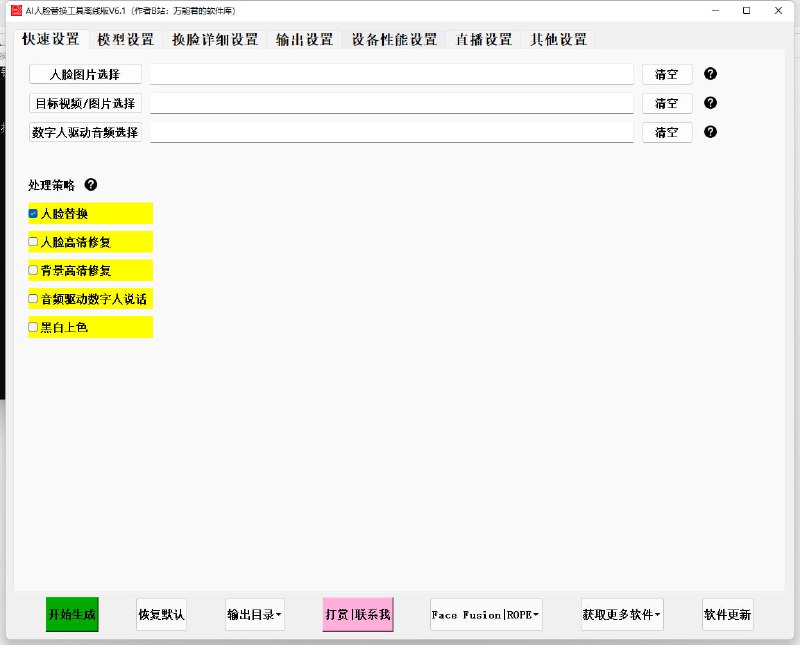
Task: Open the 直播设置 tab
Action: pyautogui.click(x=484, y=40)
